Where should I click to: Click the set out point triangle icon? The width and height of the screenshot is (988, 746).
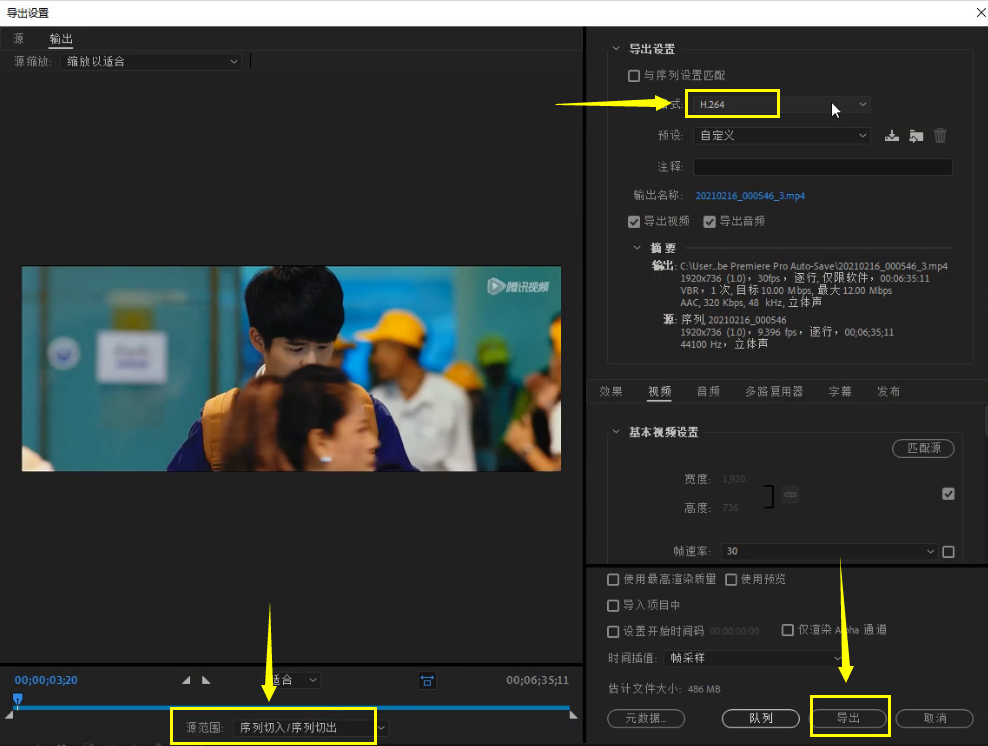(206, 680)
